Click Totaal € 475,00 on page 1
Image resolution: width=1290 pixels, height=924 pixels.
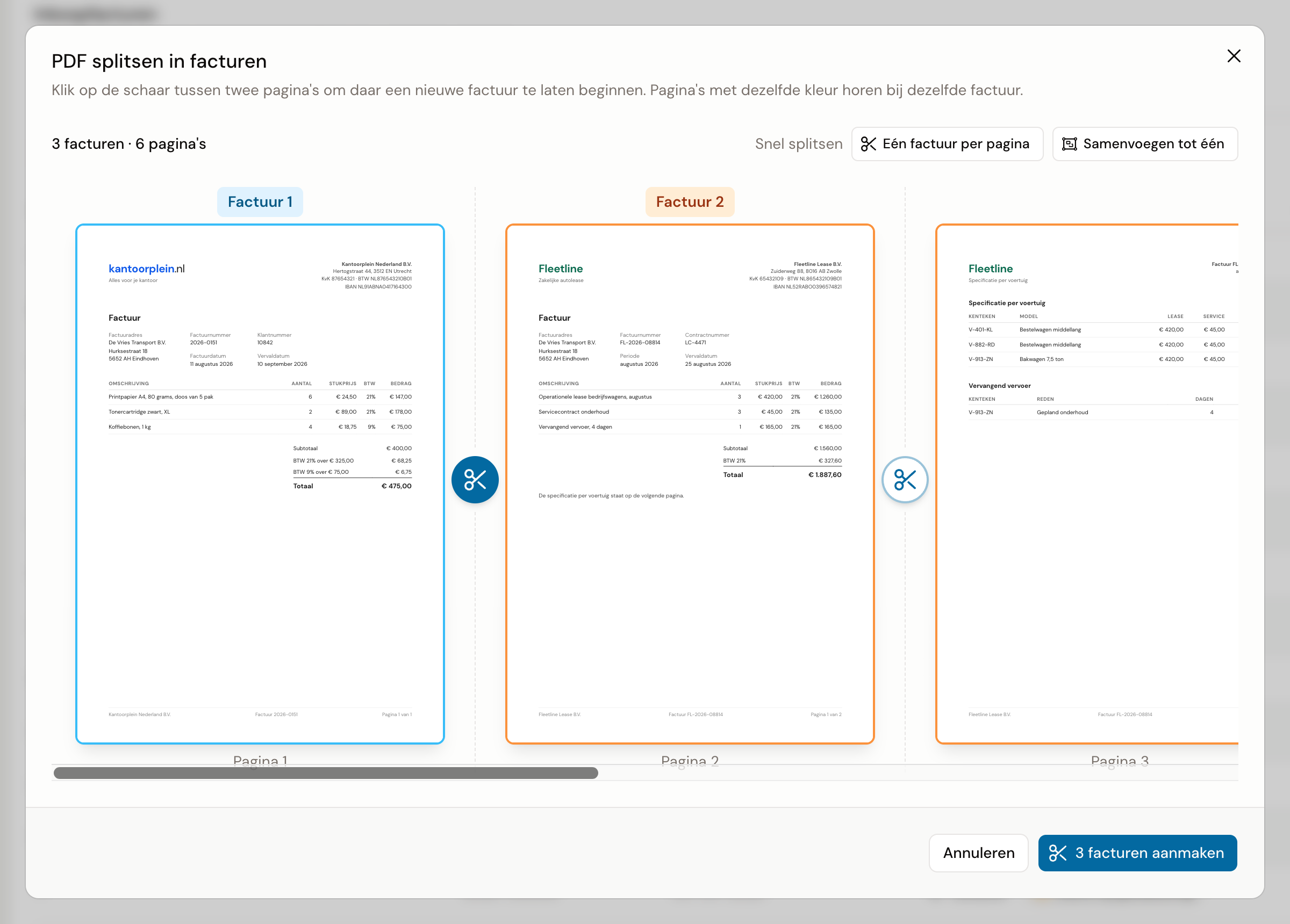click(352, 486)
